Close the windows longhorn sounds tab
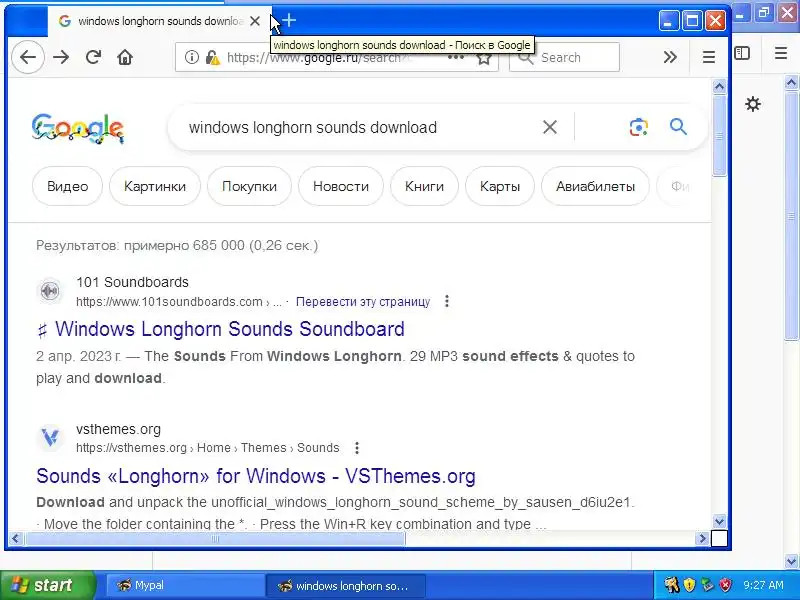 pos(255,21)
